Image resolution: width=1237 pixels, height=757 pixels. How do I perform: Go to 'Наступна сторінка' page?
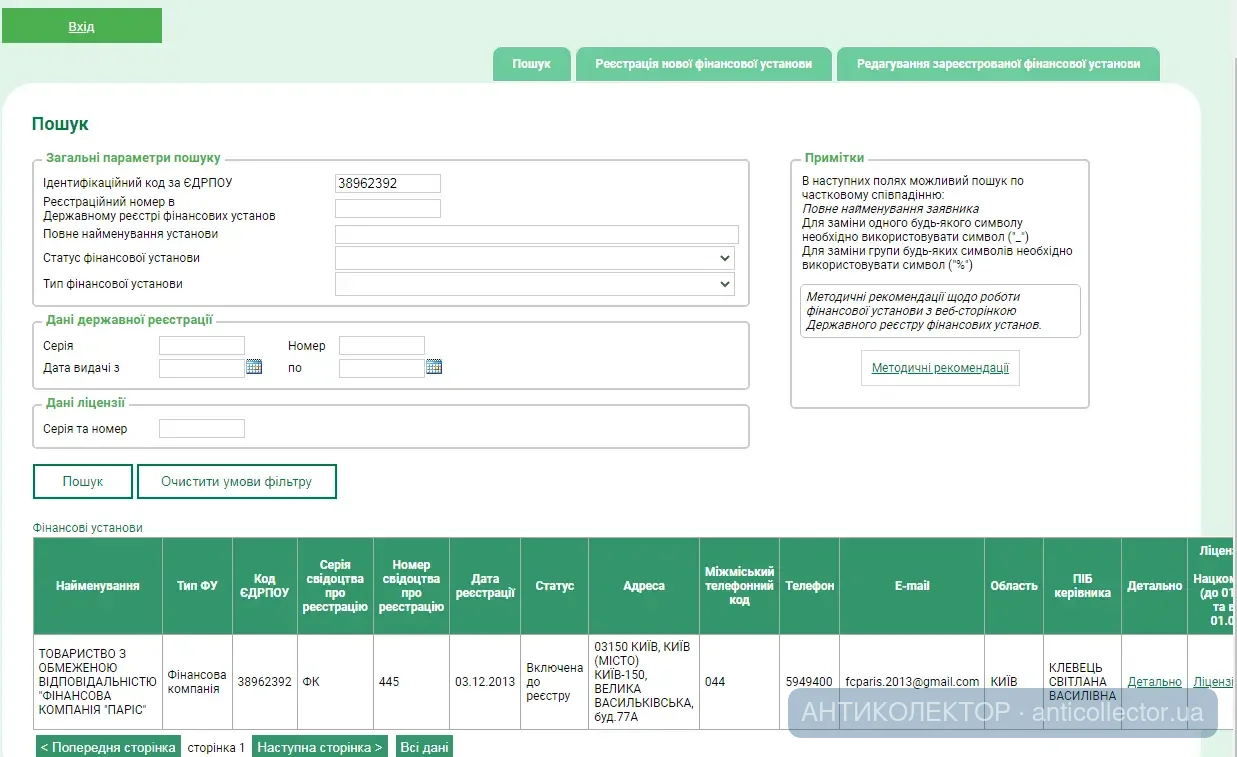pyautogui.click(x=319, y=747)
